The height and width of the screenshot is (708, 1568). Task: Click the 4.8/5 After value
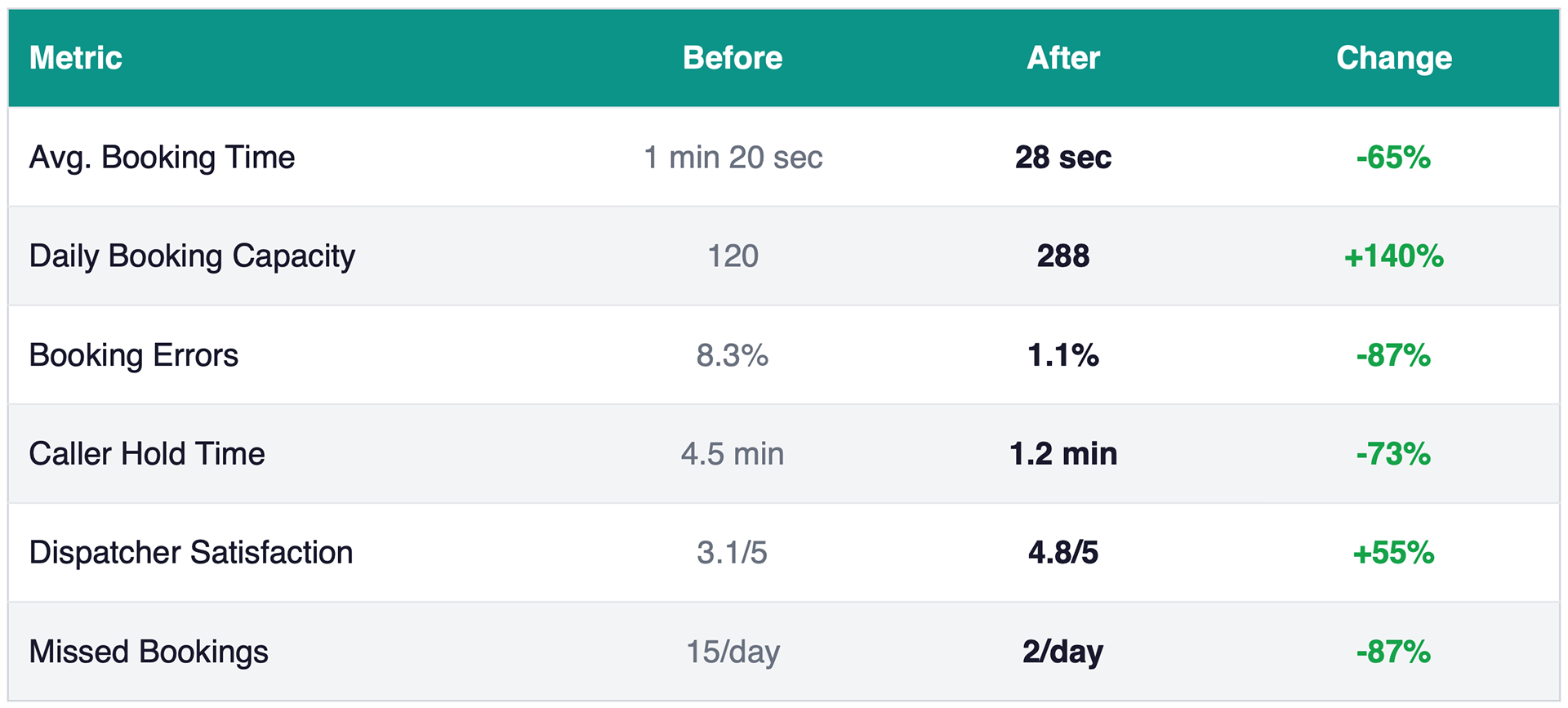point(1063,553)
